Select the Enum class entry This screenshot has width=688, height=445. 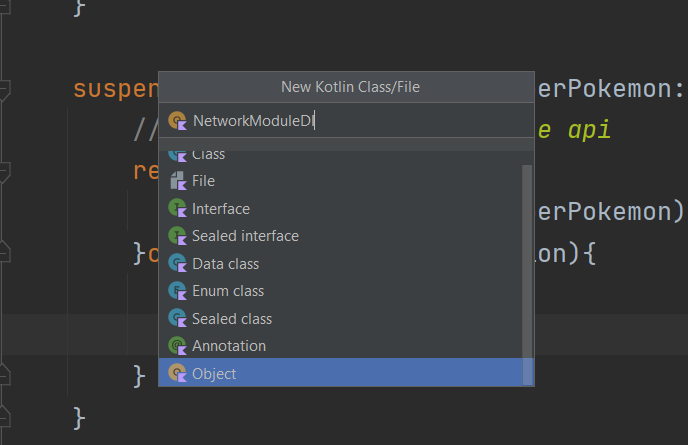pos(228,291)
